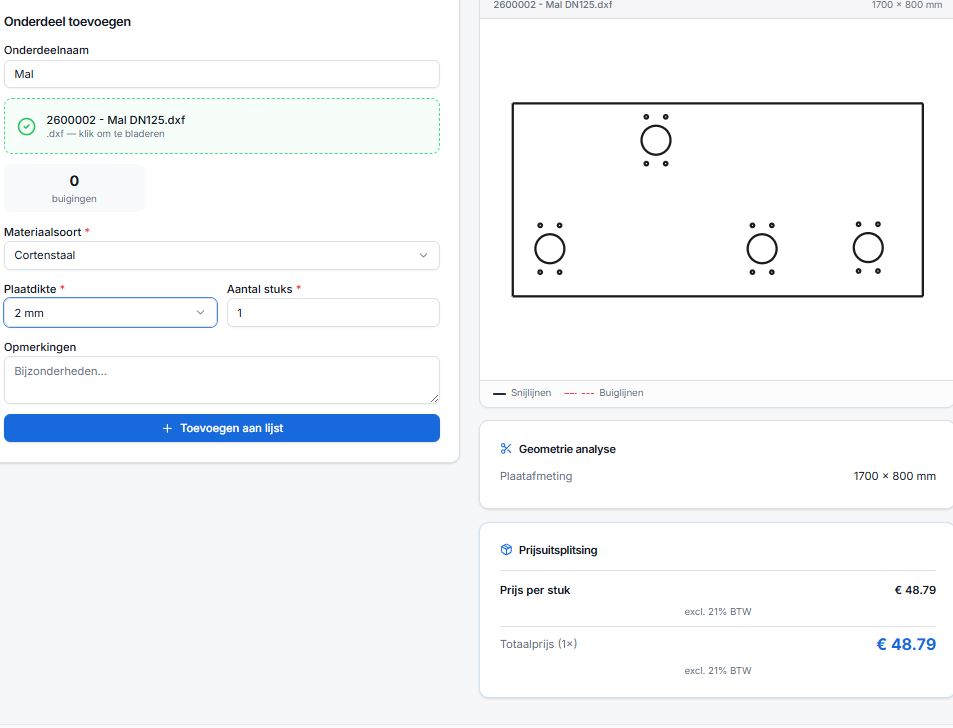Click the middle-bottom circular hole in preview

click(762, 248)
